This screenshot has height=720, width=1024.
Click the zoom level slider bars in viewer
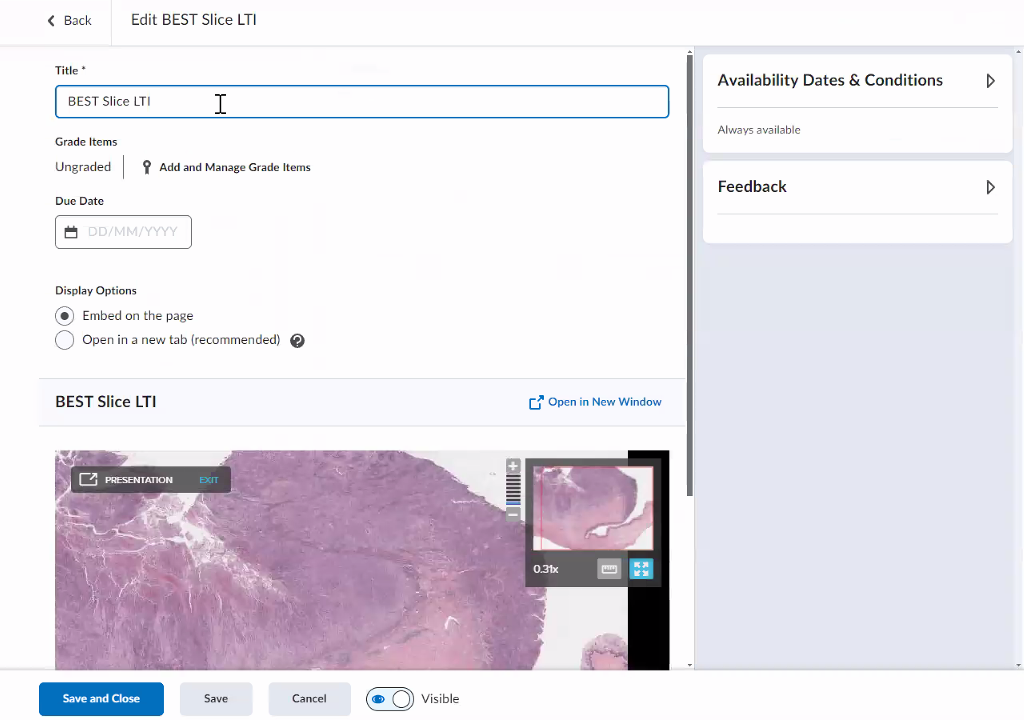[513, 490]
